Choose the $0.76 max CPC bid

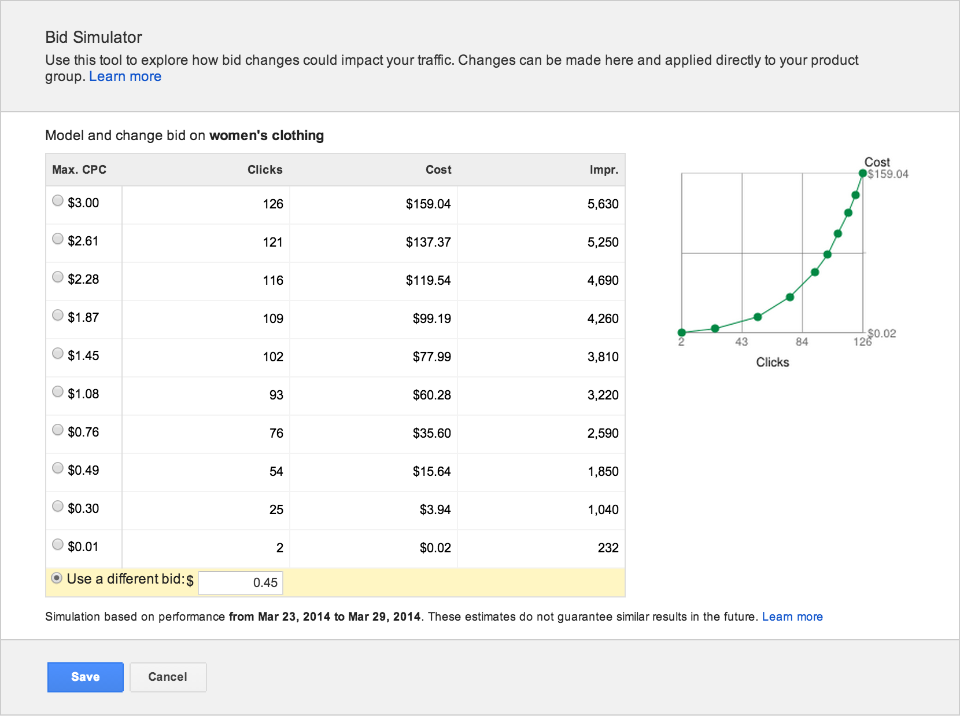coord(58,430)
